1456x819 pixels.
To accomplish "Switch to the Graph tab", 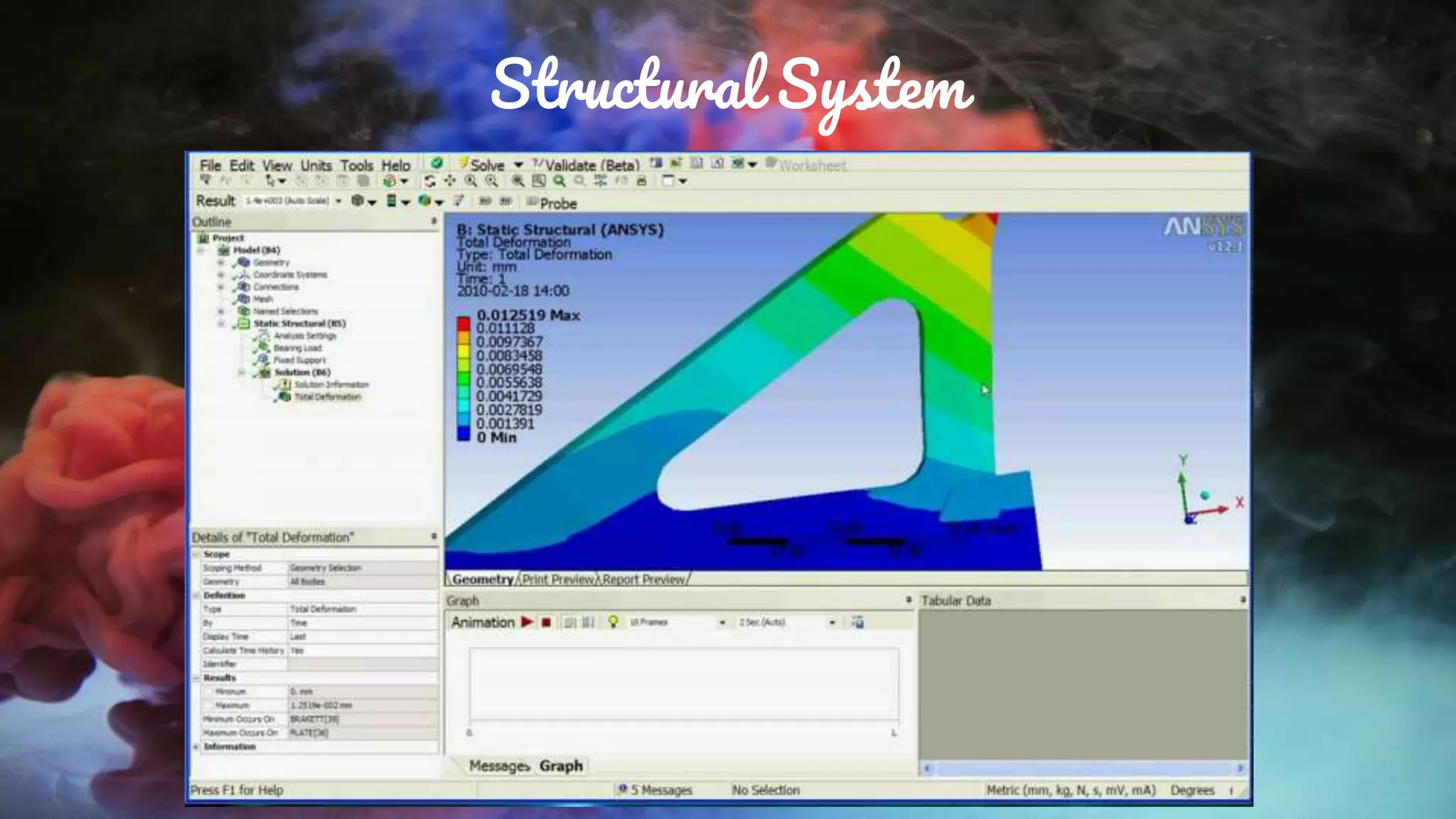I will click(x=561, y=766).
